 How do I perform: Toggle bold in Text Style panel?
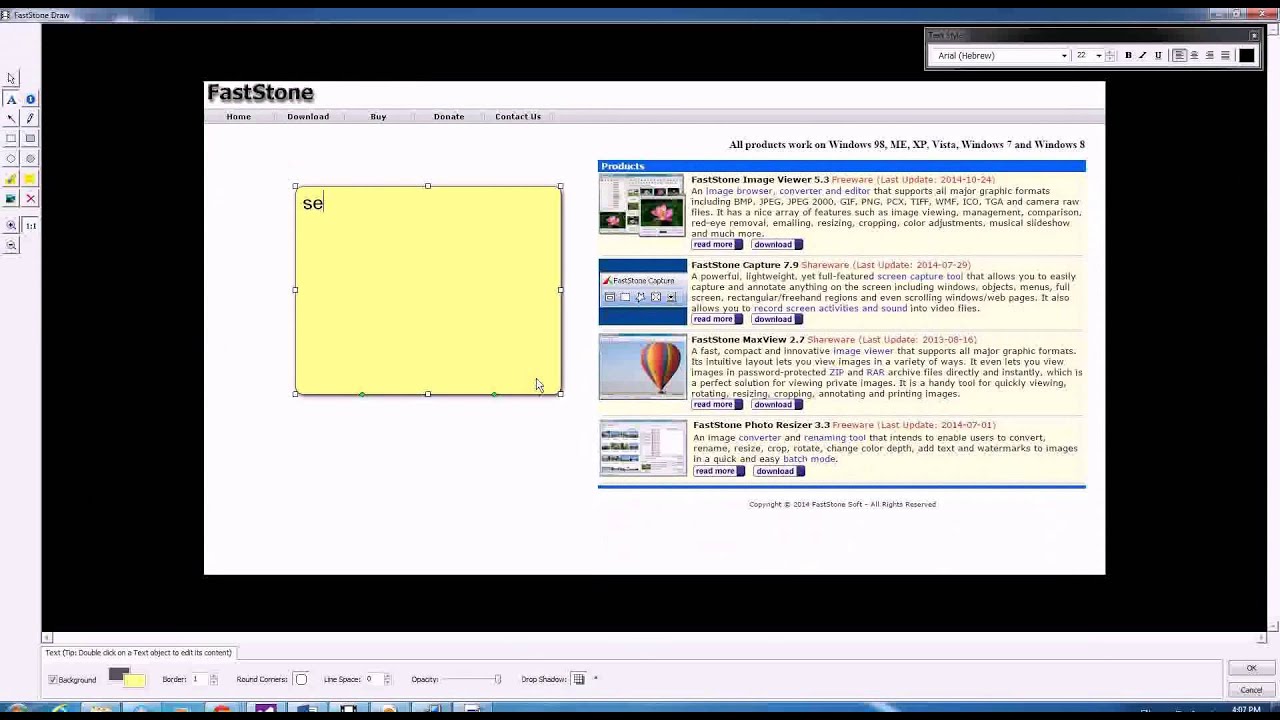[1128, 56]
